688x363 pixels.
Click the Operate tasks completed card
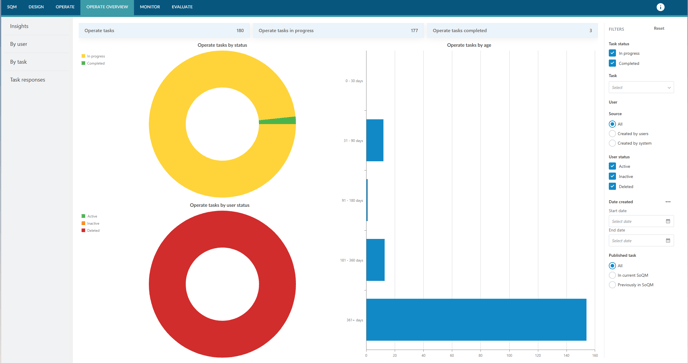[512, 31]
